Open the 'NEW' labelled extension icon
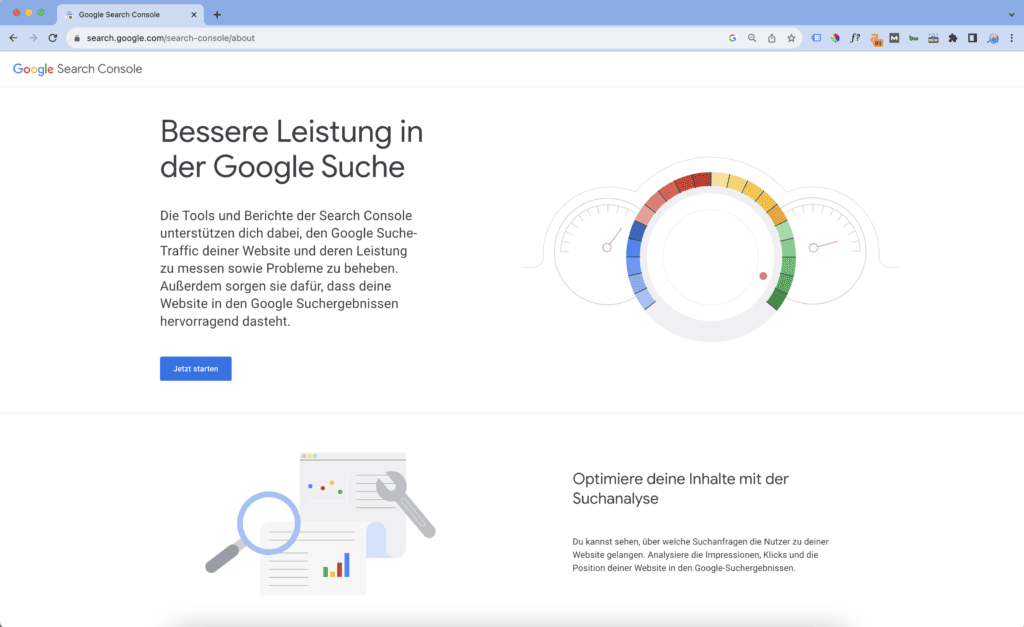Screen dimensions: 1024x627 [x=933, y=38]
